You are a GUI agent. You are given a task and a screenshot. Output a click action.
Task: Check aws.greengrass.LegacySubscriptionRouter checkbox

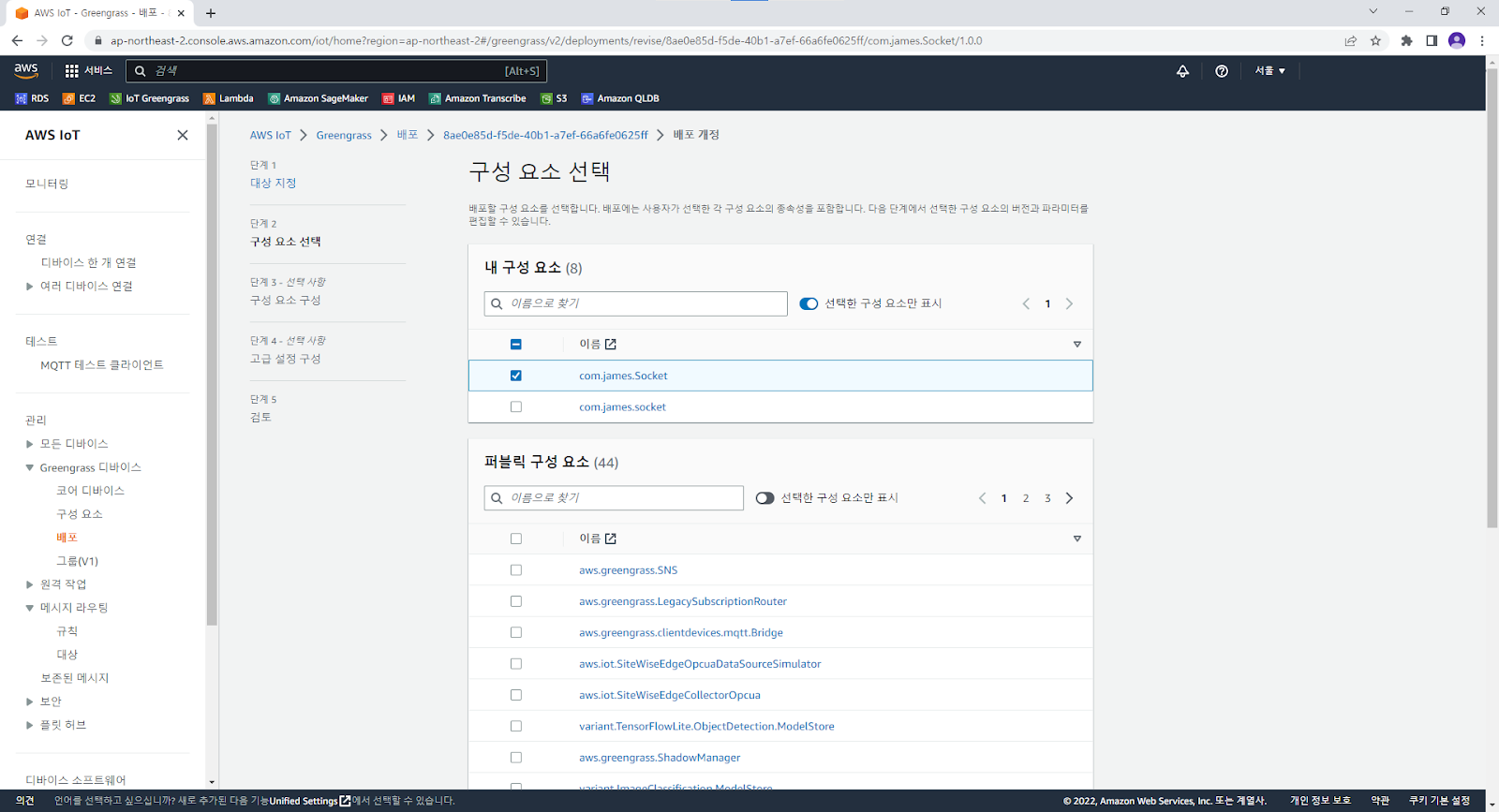(516, 601)
